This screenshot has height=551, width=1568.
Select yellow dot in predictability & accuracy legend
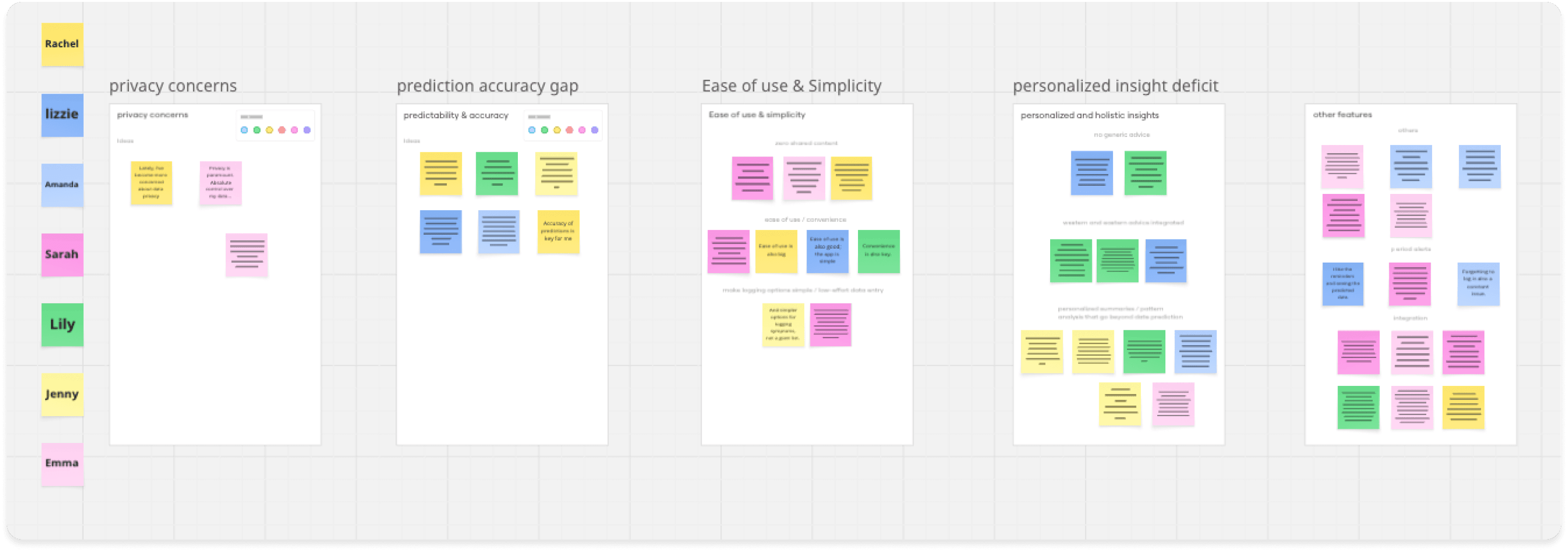pyautogui.click(x=557, y=130)
